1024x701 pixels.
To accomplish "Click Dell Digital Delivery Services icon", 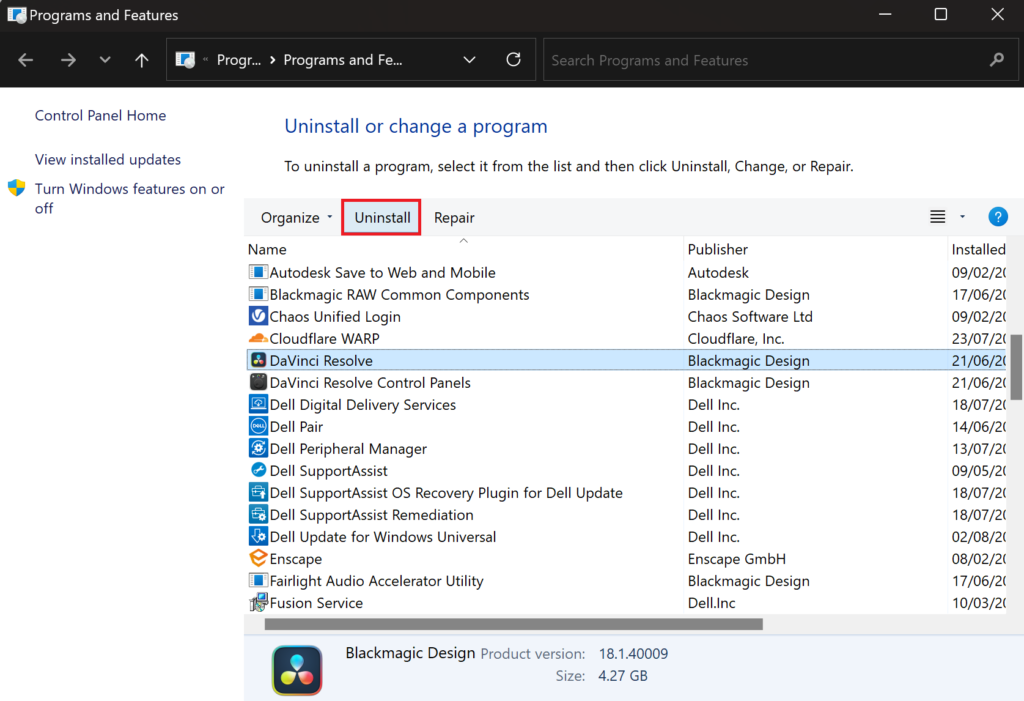I will pyautogui.click(x=258, y=404).
